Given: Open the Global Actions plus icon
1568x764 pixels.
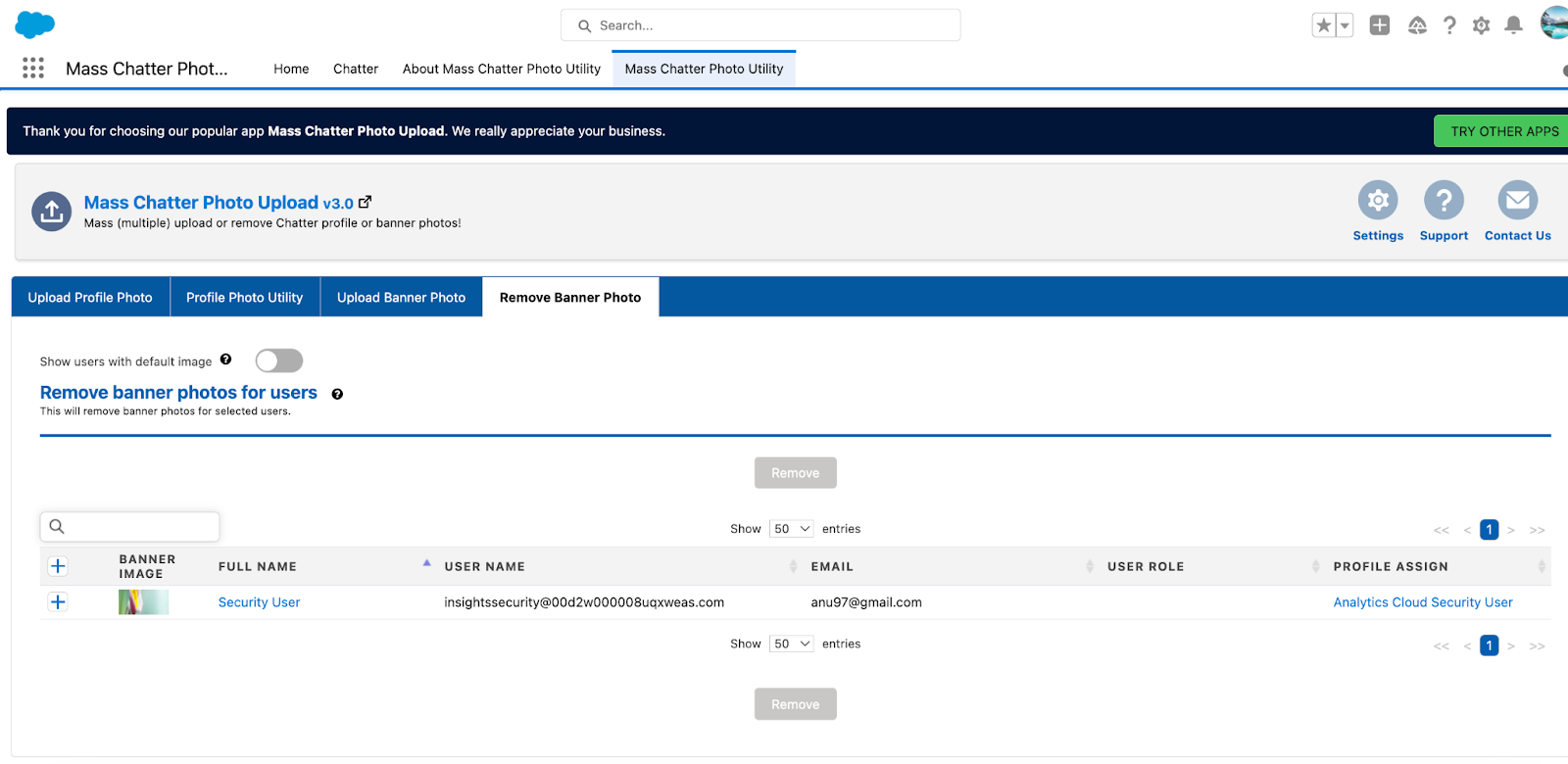Looking at the screenshot, I should pyautogui.click(x=1380, y=25).
